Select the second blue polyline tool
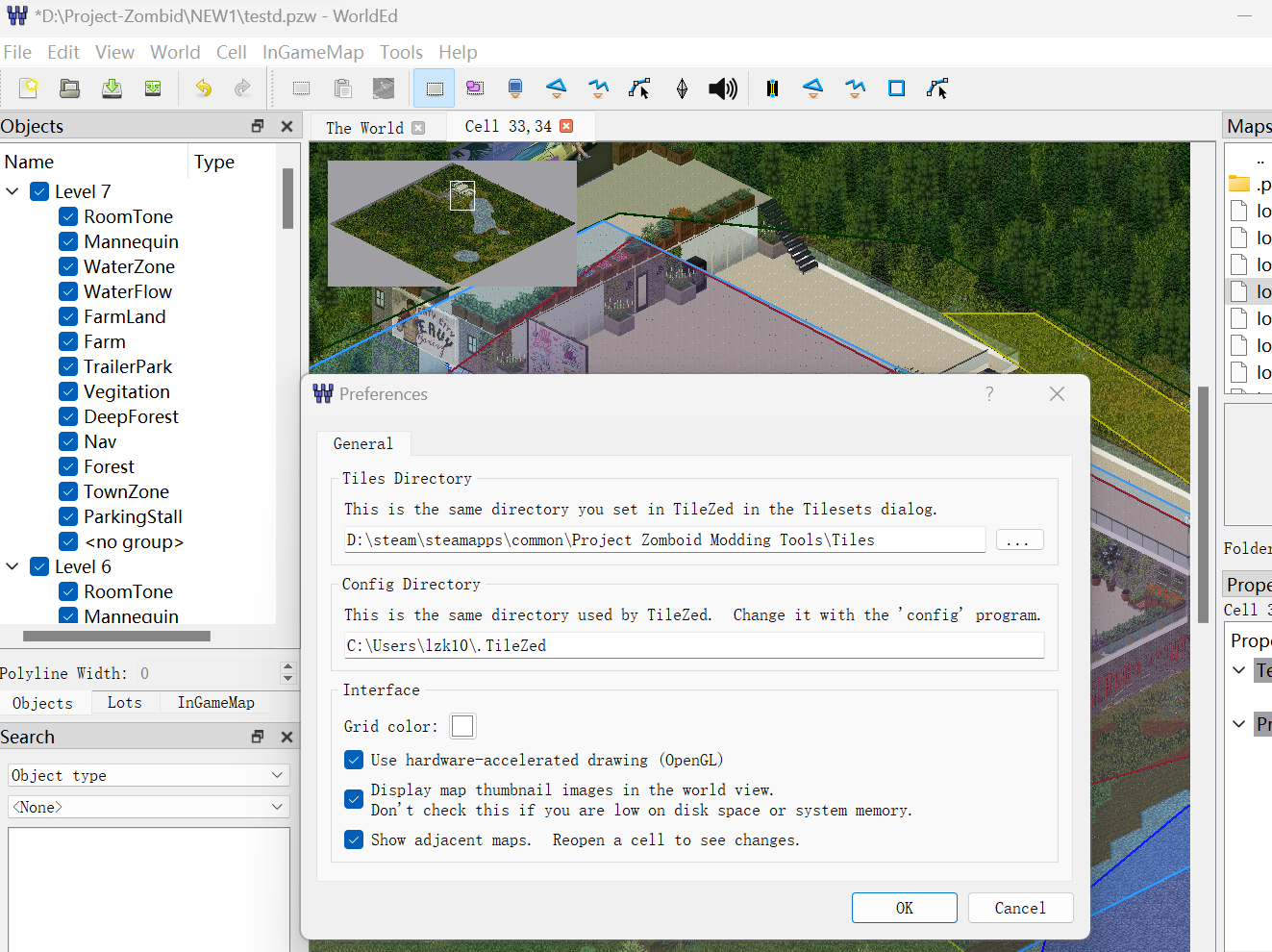Viewport: 1272px width, 952px height. pos(855,88)
